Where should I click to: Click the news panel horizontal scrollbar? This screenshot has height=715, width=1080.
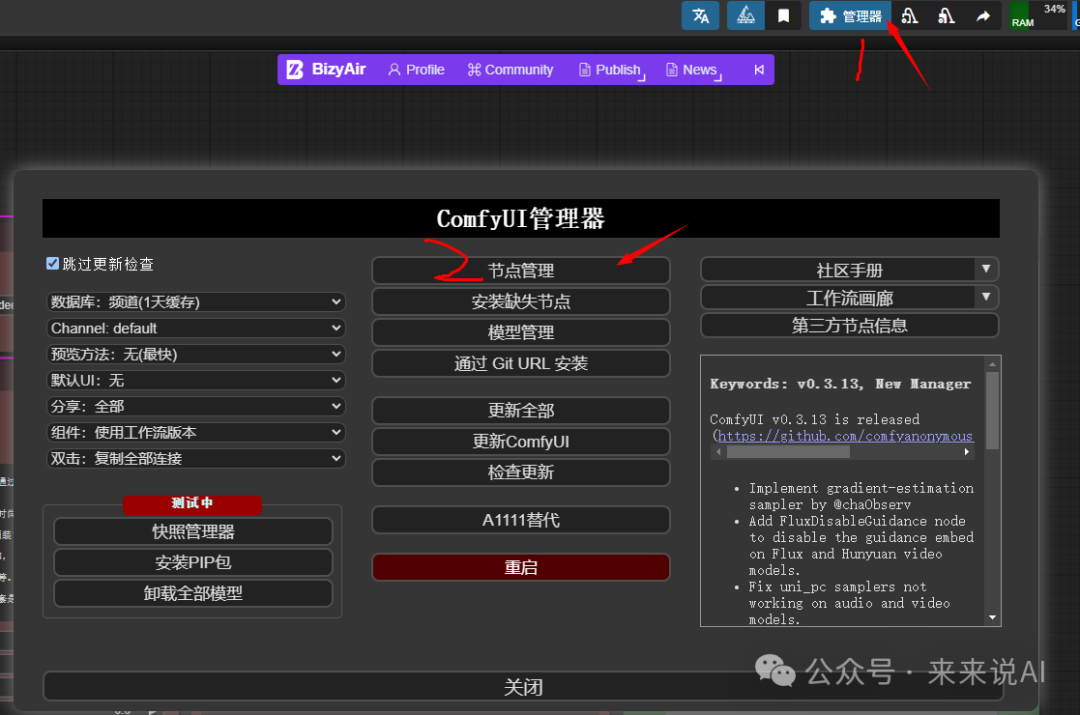pos(788,452)
